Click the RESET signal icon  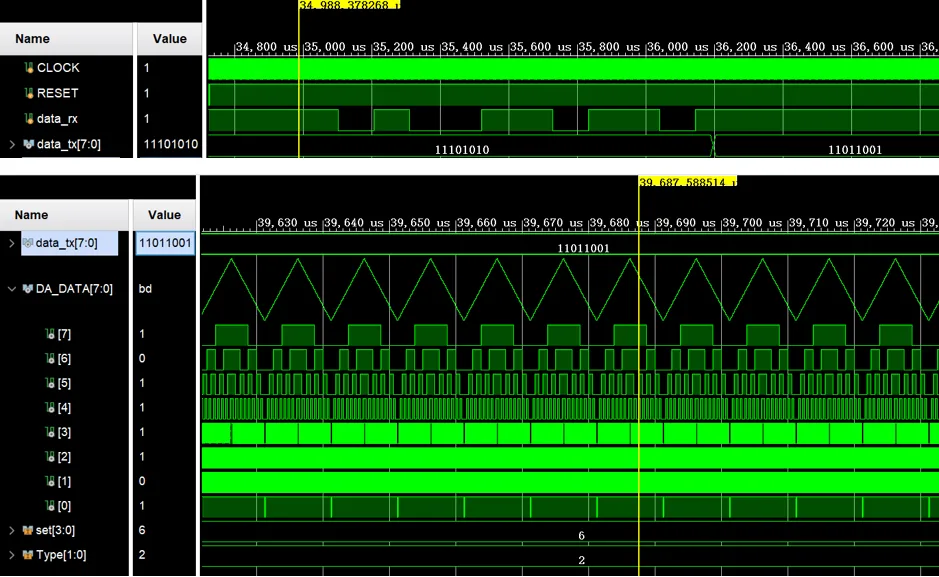click(29, 93)
